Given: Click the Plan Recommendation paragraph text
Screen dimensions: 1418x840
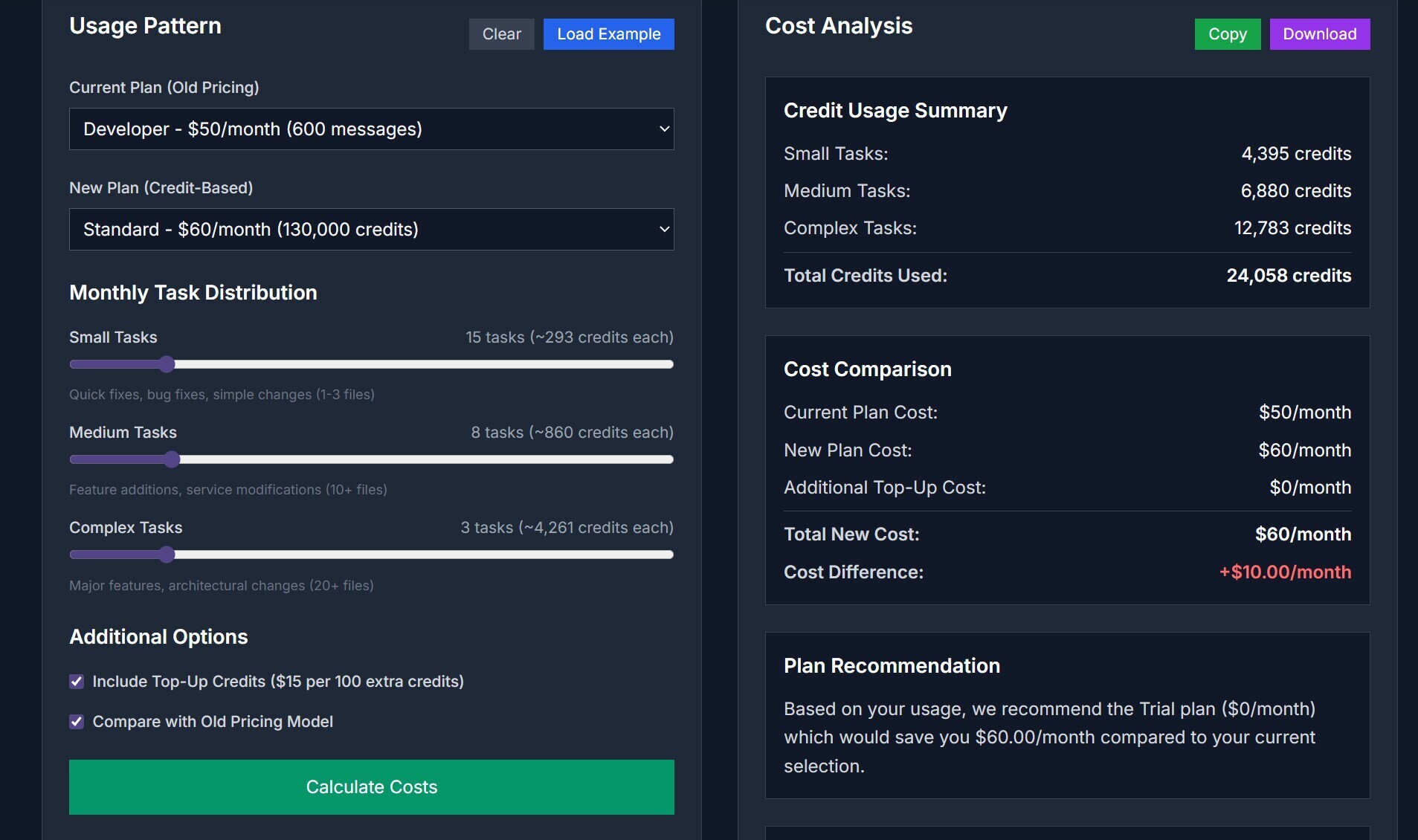Looking at the screenshot, I should [1048, 737].
